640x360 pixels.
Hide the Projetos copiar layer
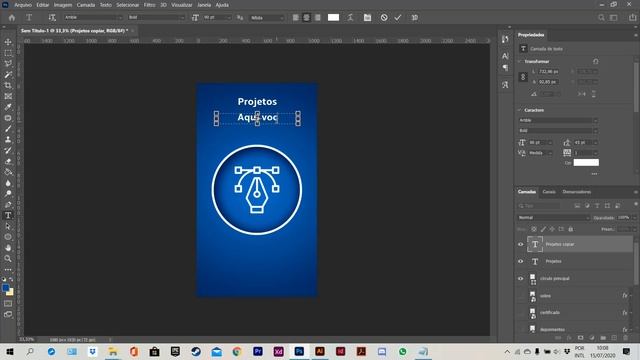click(520, 244)
